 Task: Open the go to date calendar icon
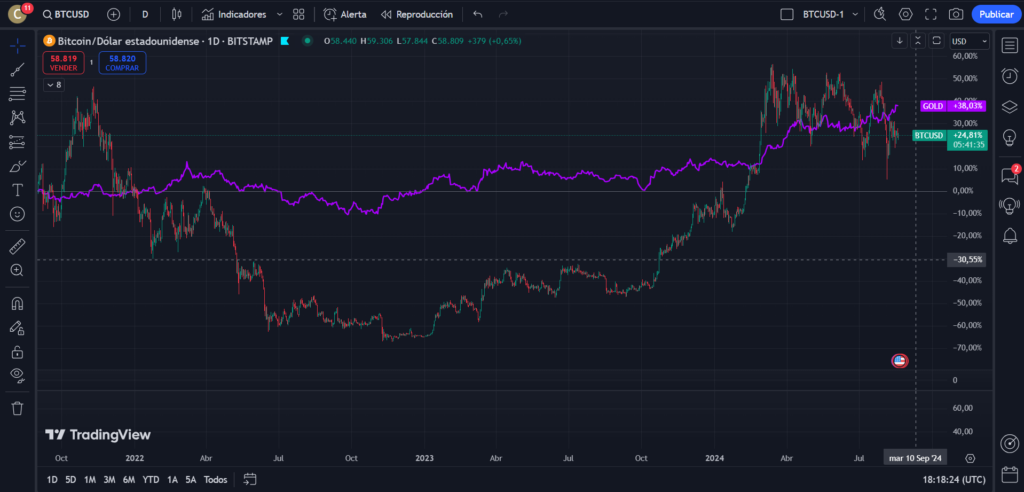pos(250,480)
